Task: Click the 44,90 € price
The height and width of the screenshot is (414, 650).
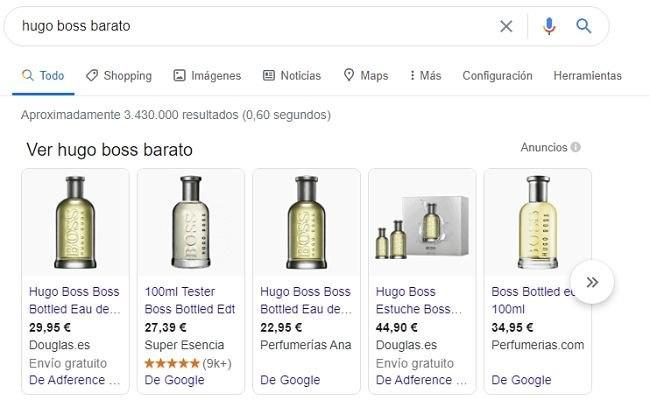Action: [x=397, y=327]
